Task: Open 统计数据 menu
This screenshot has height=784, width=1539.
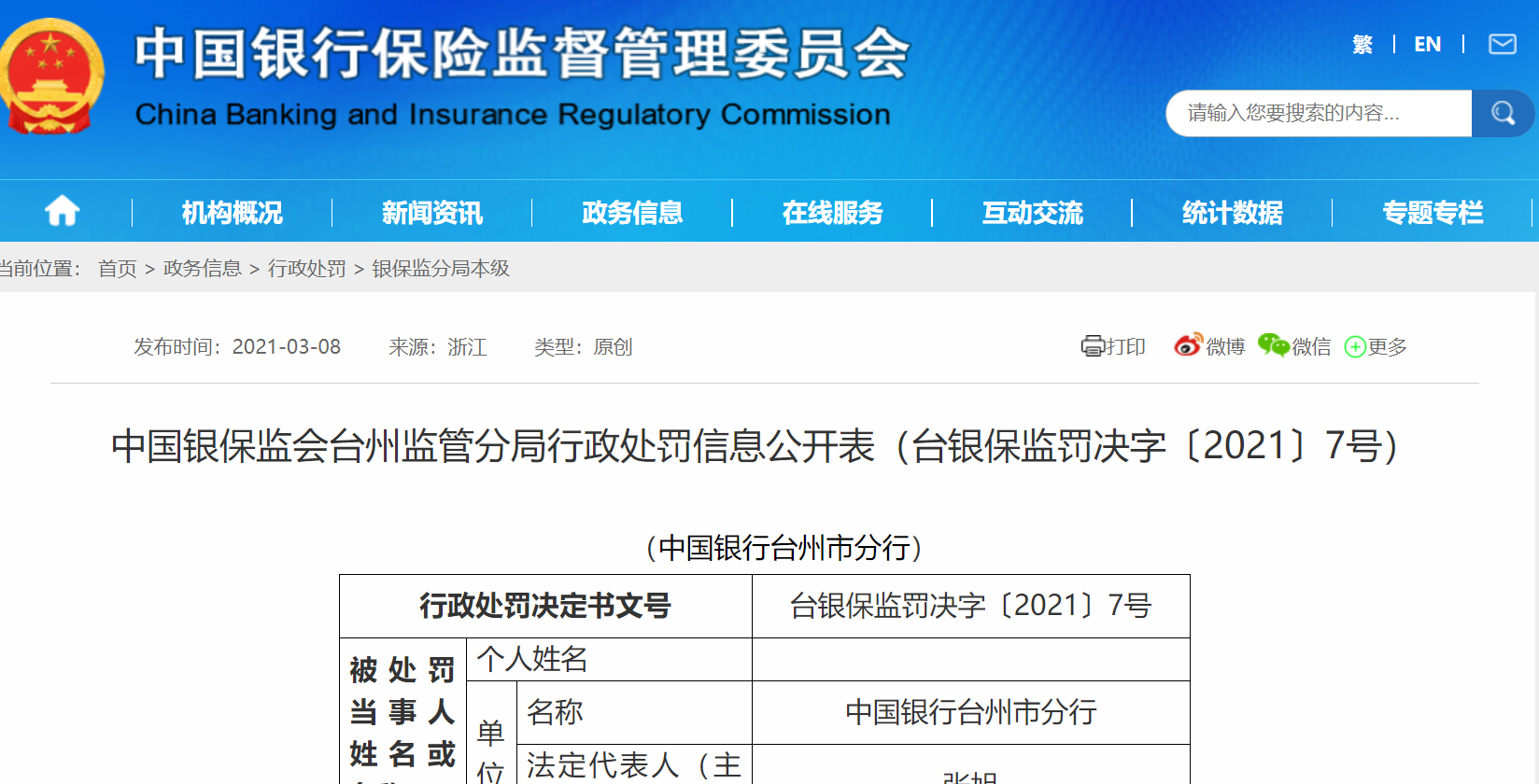Action: click(1232, 213)
